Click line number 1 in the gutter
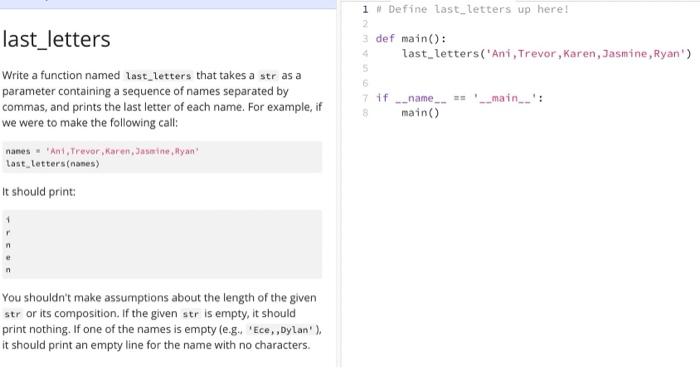 (x=365, y=9)
